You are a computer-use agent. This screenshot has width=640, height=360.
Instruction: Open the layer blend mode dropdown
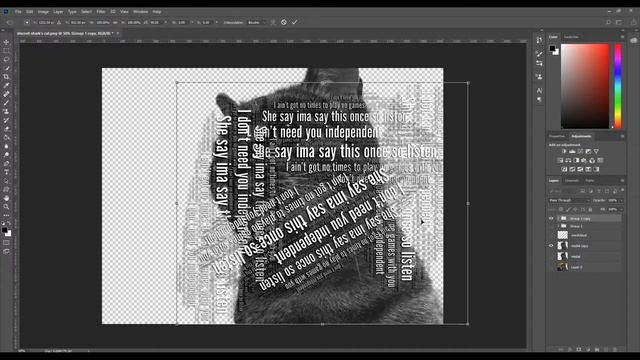click(569, 200)
